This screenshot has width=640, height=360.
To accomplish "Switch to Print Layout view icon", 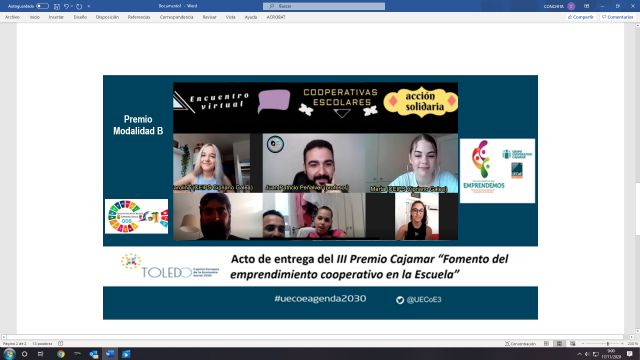I will click(x=560, y=344).
